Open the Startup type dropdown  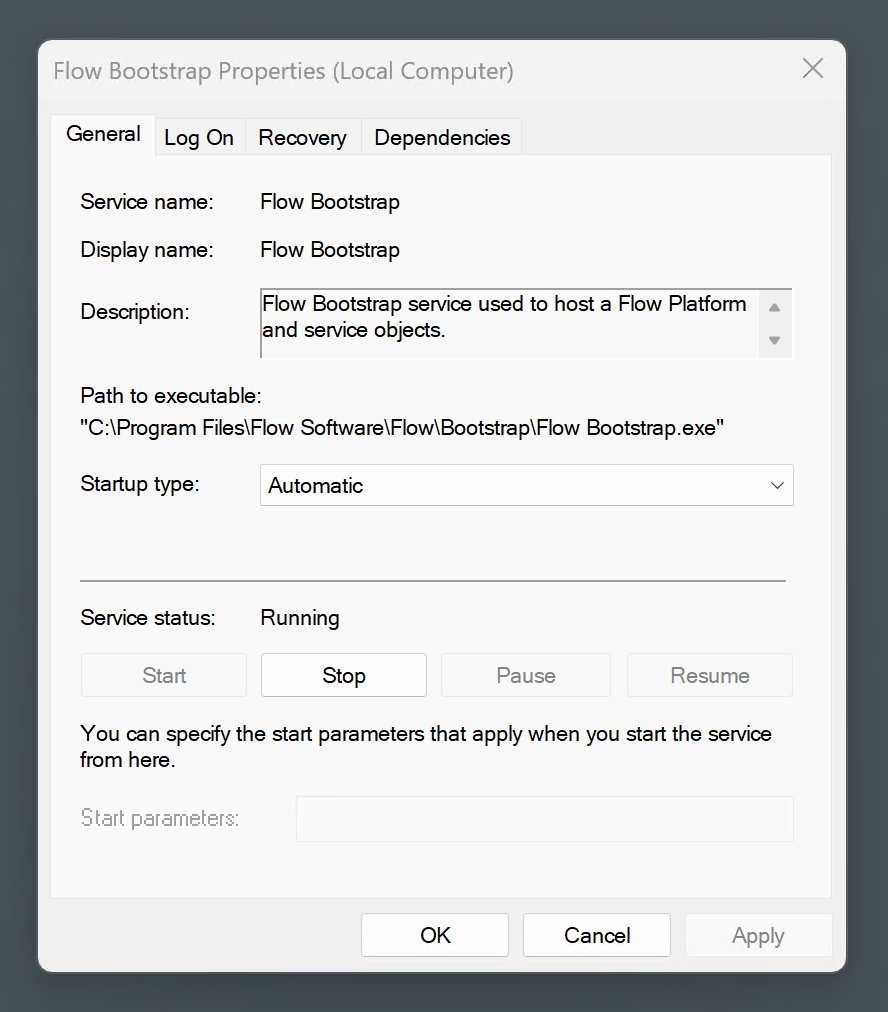coord(525,485)
